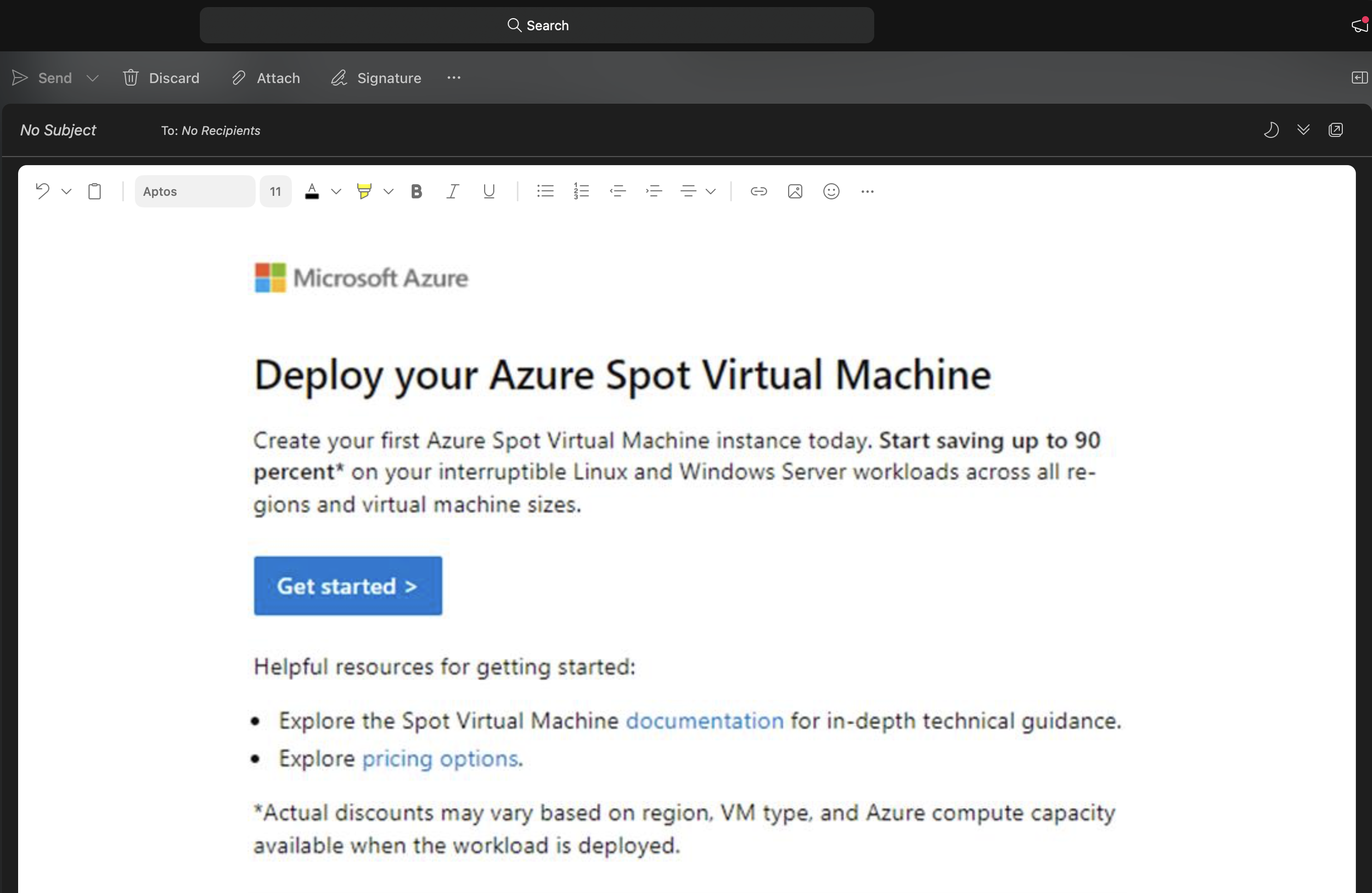
Task: Click the clipboard paste icon
Action: (x=94, y=192)
